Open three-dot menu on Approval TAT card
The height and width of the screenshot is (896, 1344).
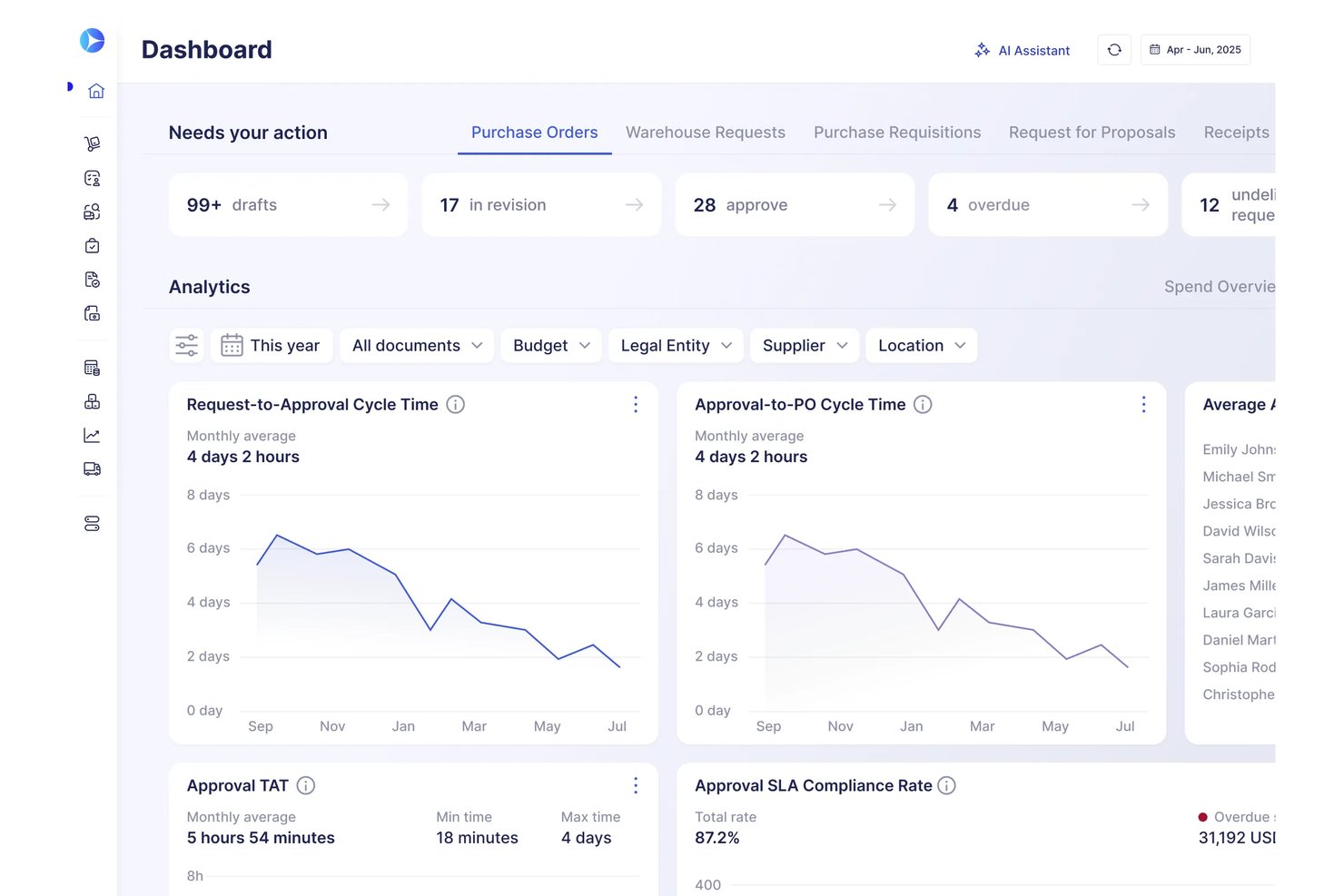636,786
